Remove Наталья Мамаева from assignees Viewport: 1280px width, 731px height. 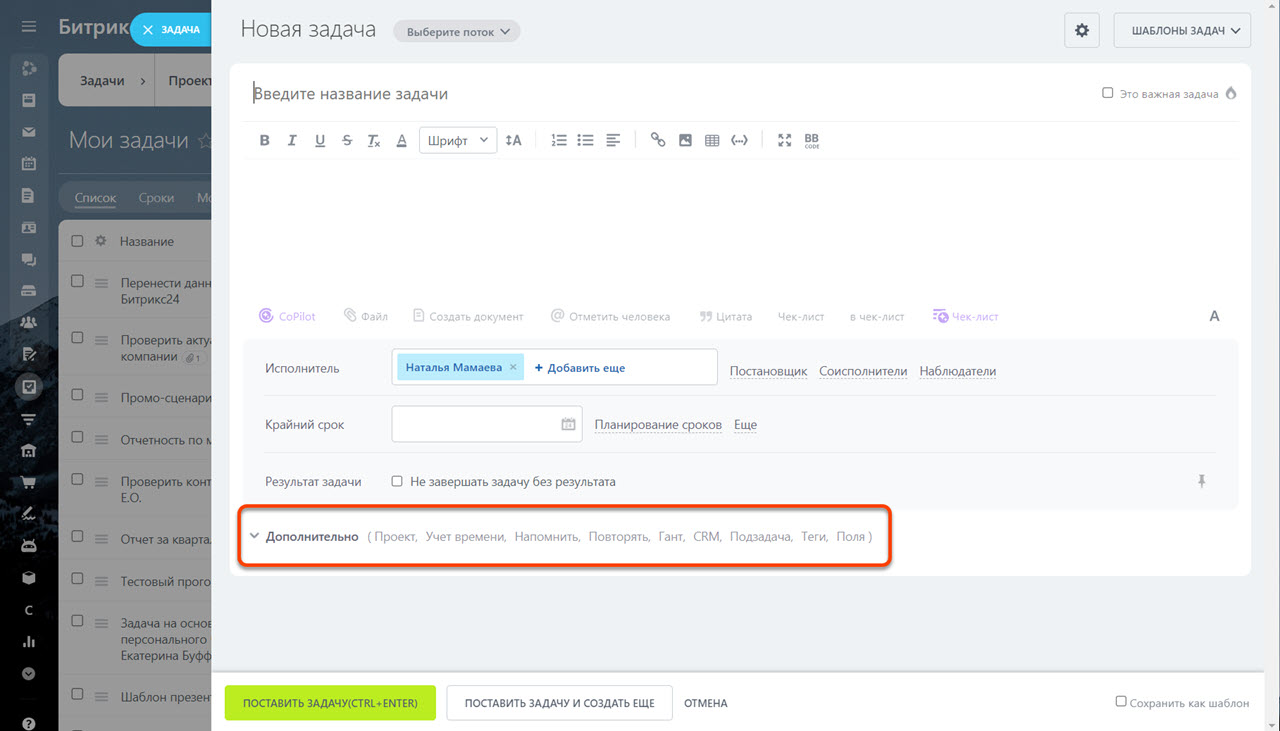point(513,367)
